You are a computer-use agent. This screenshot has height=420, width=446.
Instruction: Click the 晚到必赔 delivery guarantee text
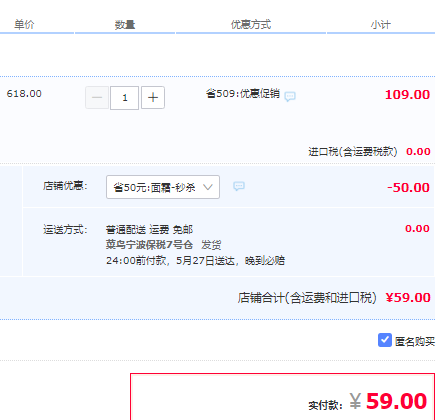[265, 260]
